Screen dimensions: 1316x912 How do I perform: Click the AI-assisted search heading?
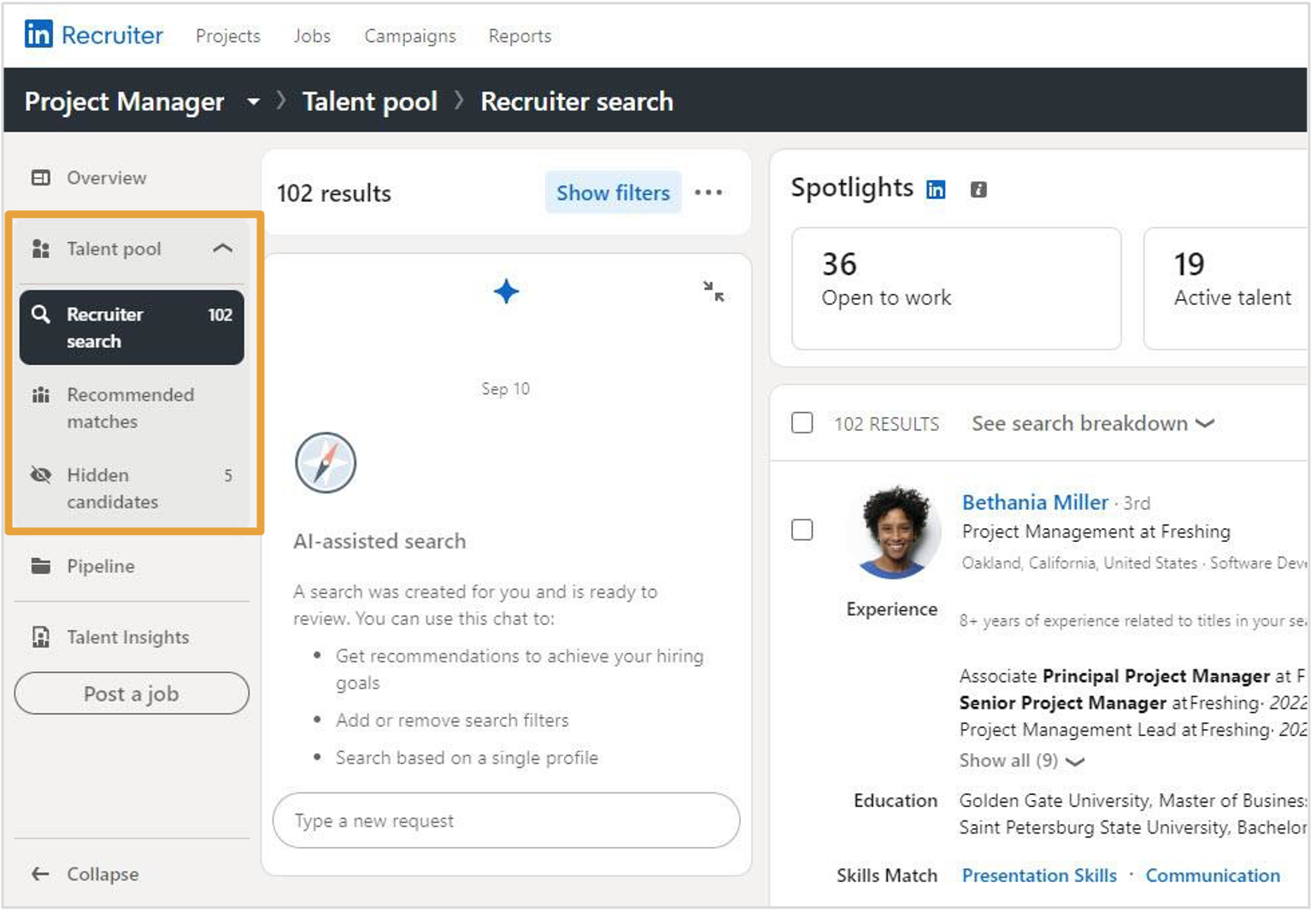(x=379, y=541)
